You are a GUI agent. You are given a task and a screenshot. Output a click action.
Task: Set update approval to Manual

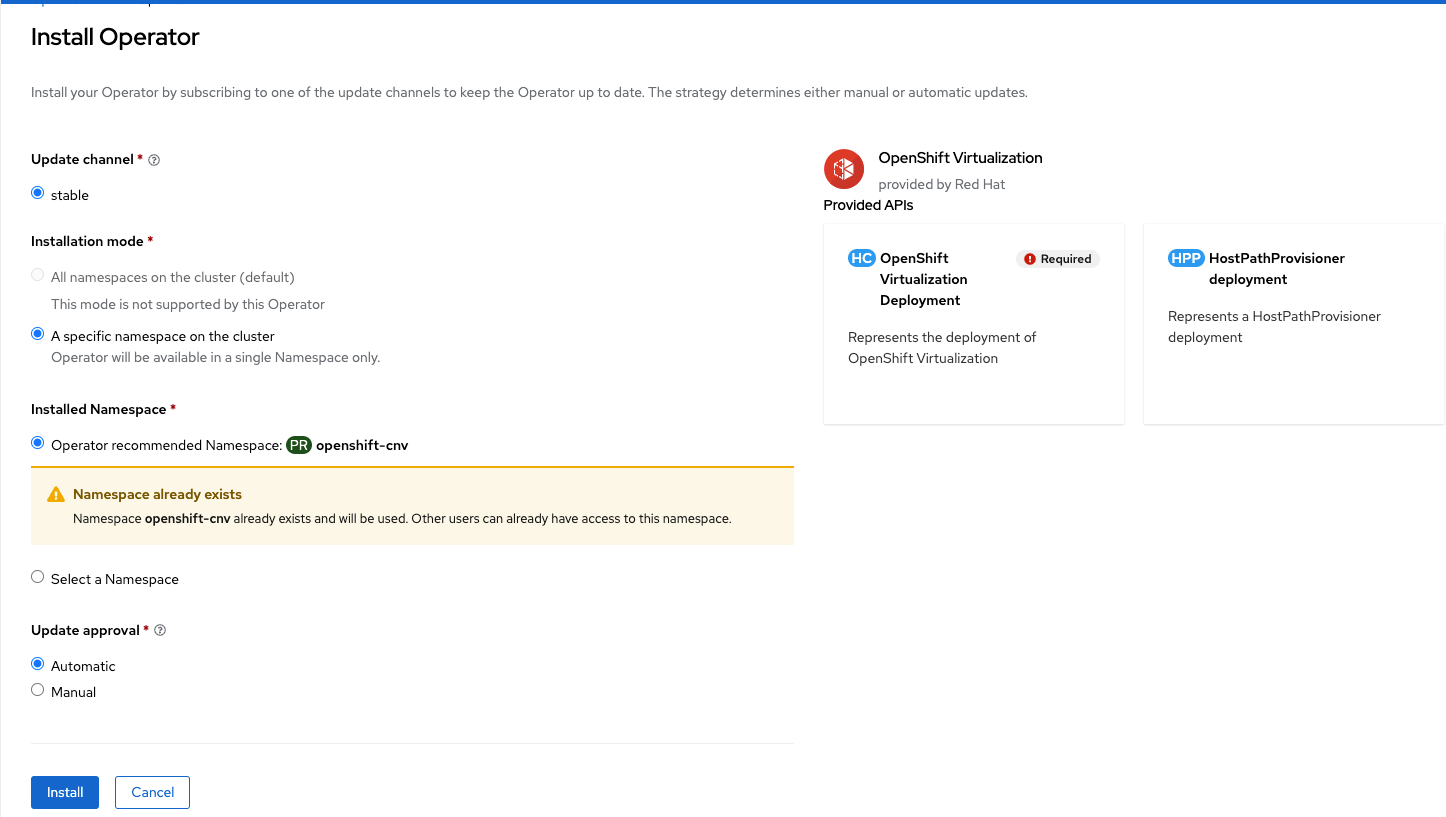(38, 690)
